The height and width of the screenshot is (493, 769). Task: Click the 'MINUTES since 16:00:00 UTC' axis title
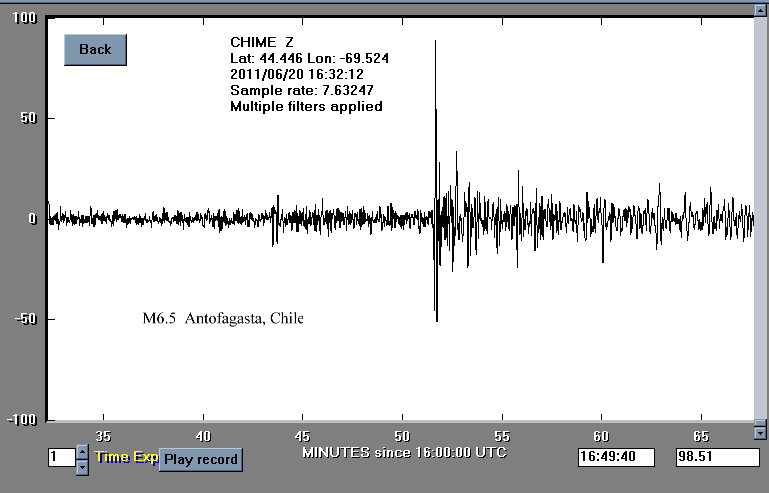pyautogui.click(x=404, y=453)
